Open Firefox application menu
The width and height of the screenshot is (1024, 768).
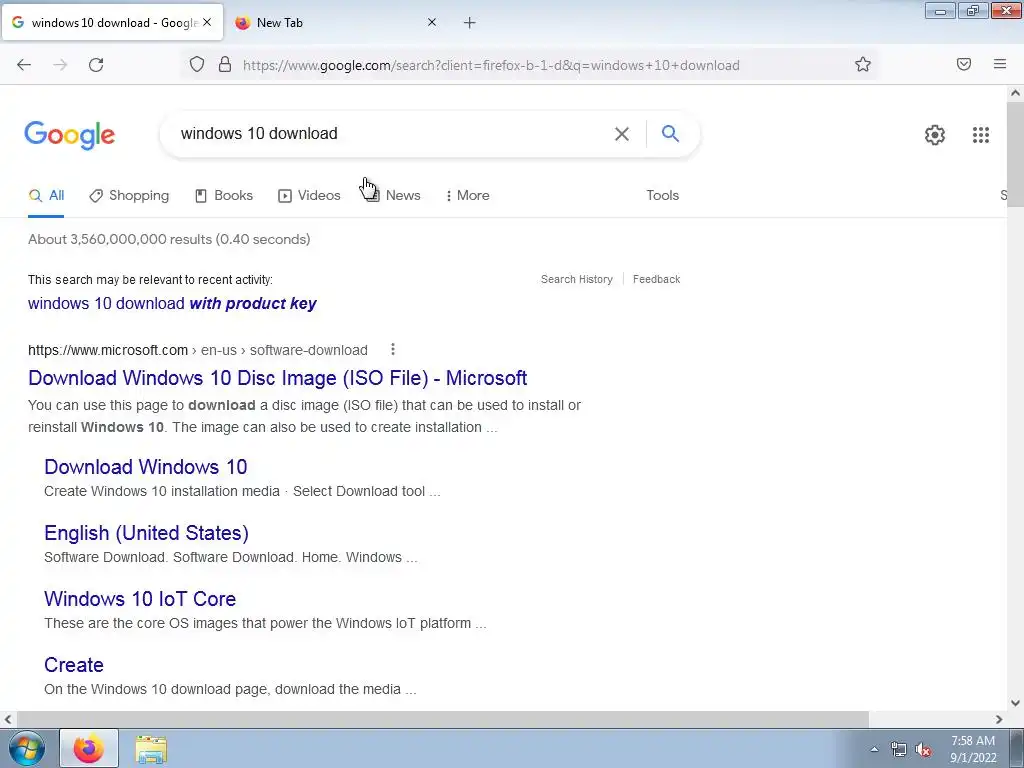[x=1000, y=64]
